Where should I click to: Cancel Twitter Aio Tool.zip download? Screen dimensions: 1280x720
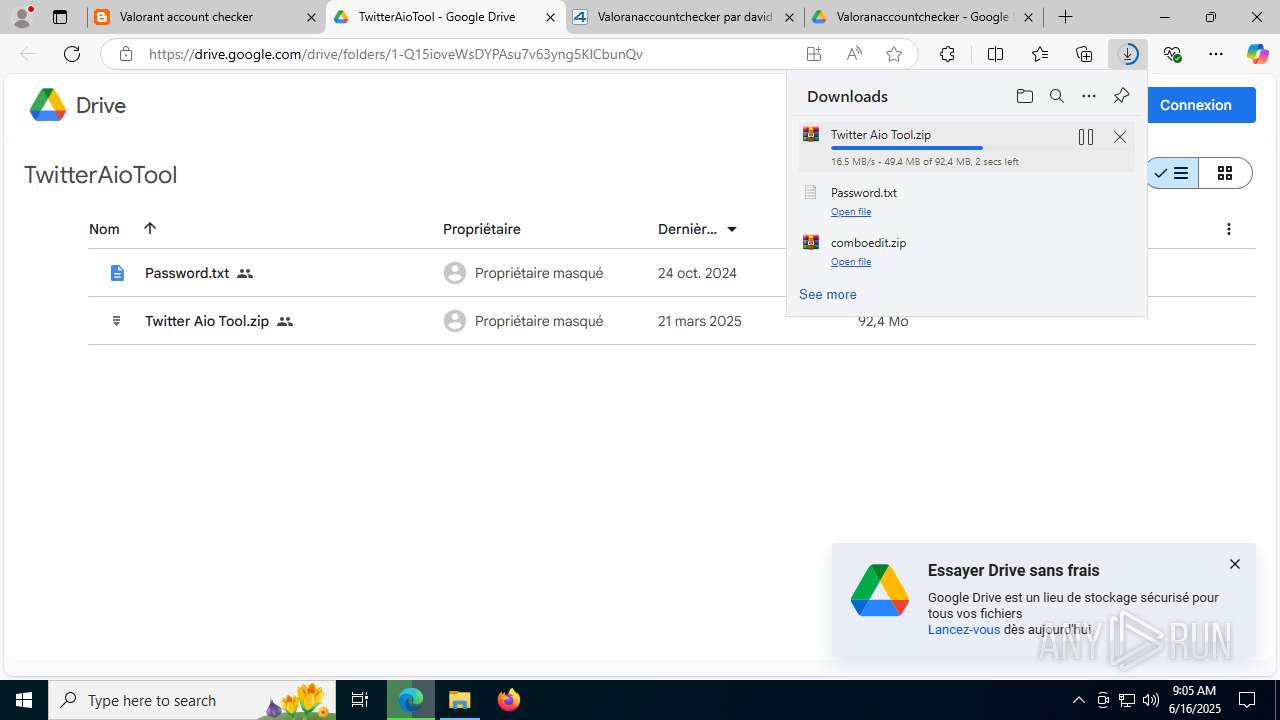click(x=1120, y=137)
